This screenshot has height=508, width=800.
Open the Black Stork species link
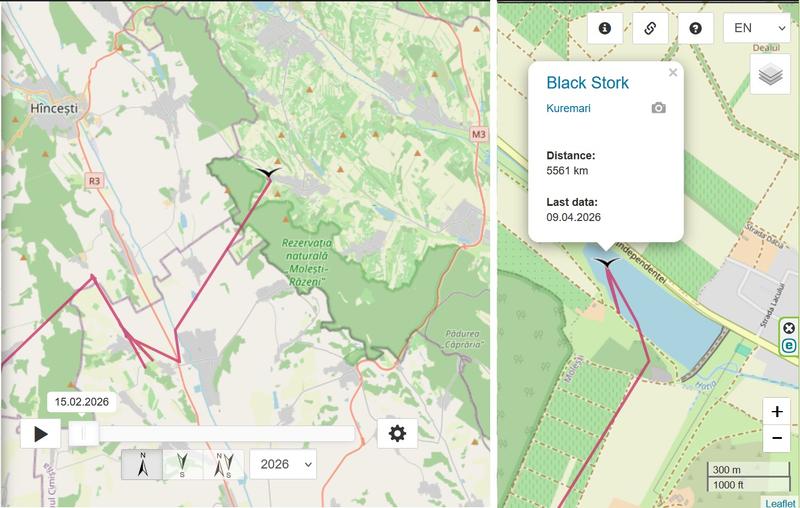coord(587,83)
